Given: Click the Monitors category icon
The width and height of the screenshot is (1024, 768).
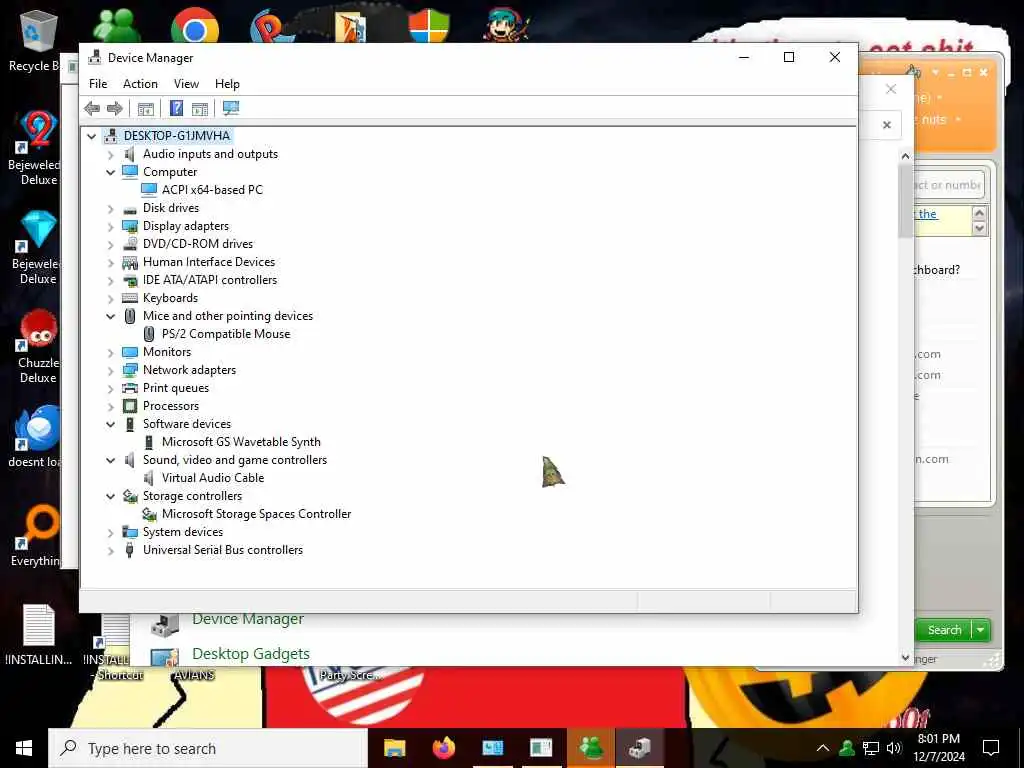Looking at the screenshot, I should (130, 352).
